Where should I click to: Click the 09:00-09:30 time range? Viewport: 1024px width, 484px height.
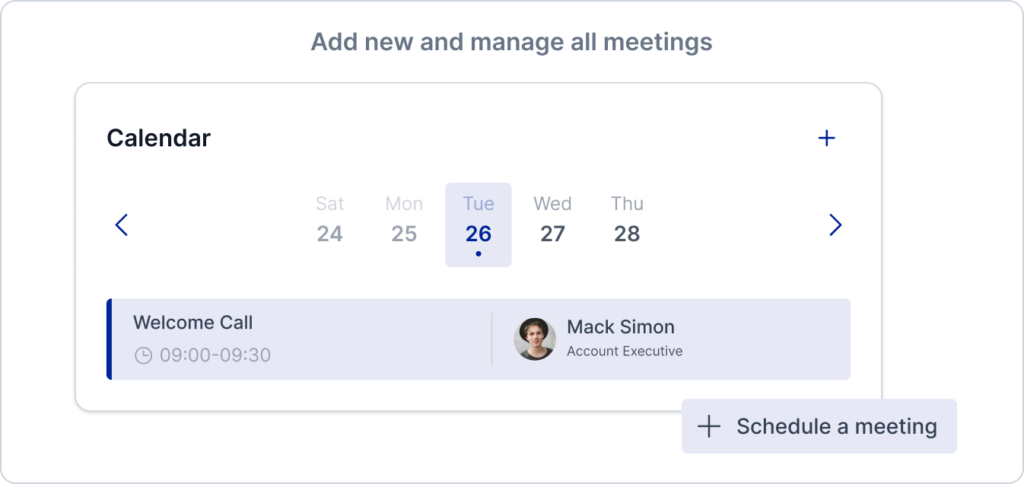point(216,355)
